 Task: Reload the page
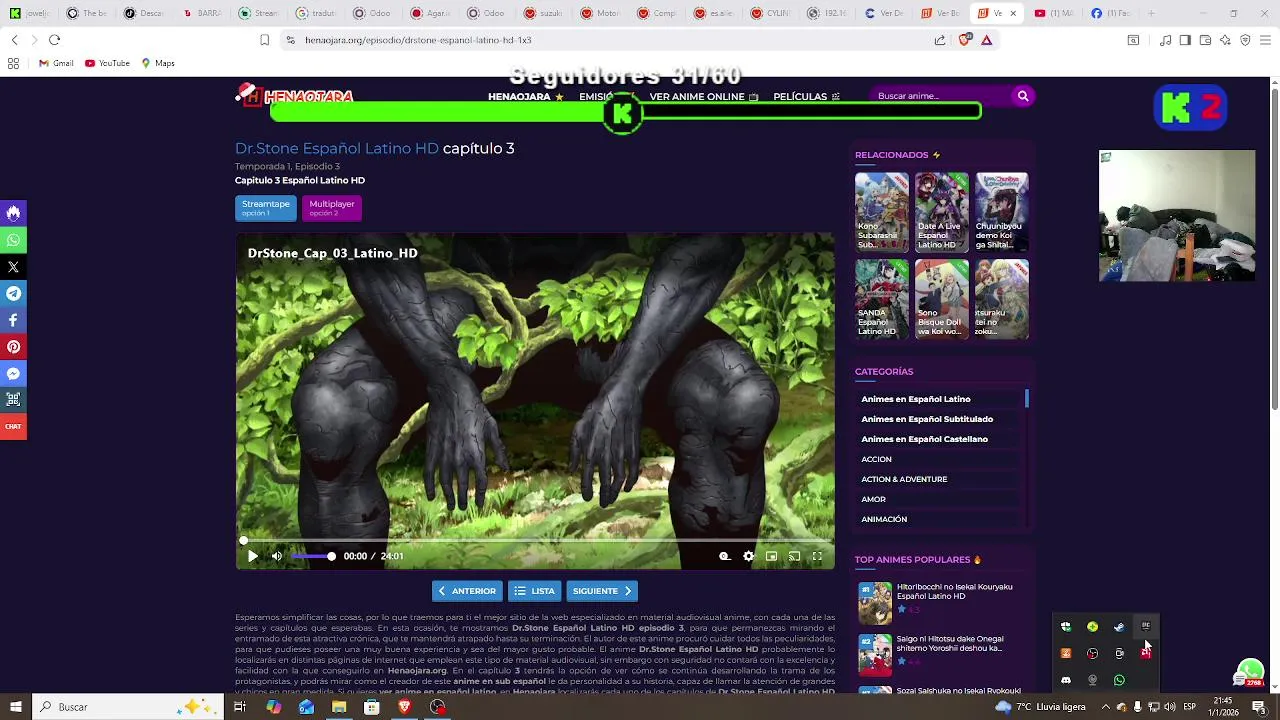coord(54,40)
